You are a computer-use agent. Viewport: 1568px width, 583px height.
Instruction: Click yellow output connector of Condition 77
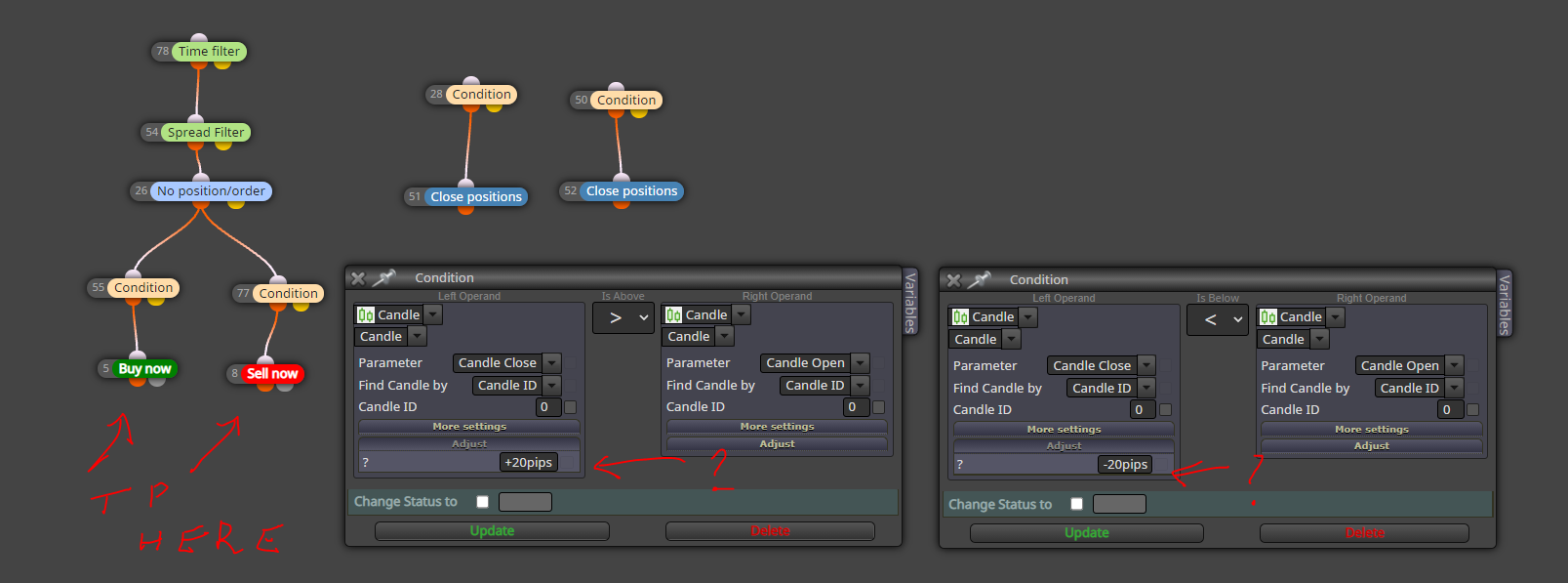(301, 306)
